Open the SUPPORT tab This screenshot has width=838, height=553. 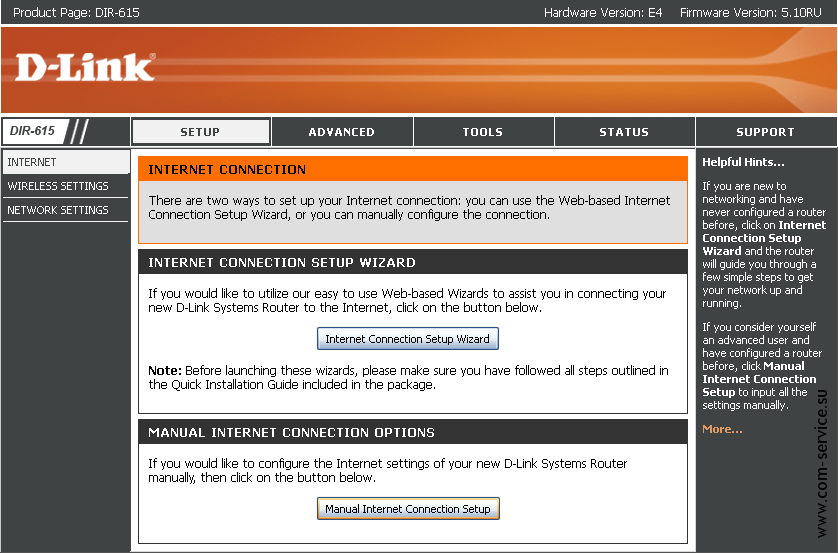[765, 131]
